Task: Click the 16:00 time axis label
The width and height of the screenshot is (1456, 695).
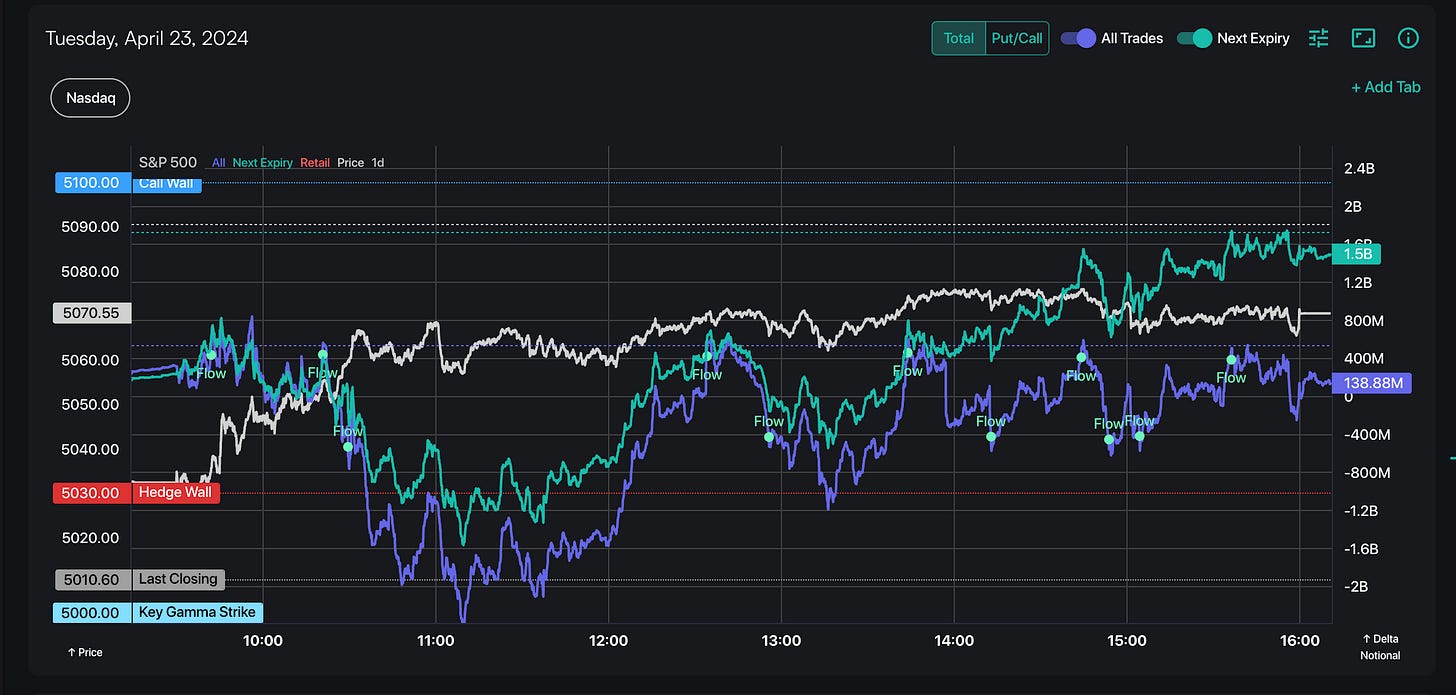Action: click(x=1298, y=641)
